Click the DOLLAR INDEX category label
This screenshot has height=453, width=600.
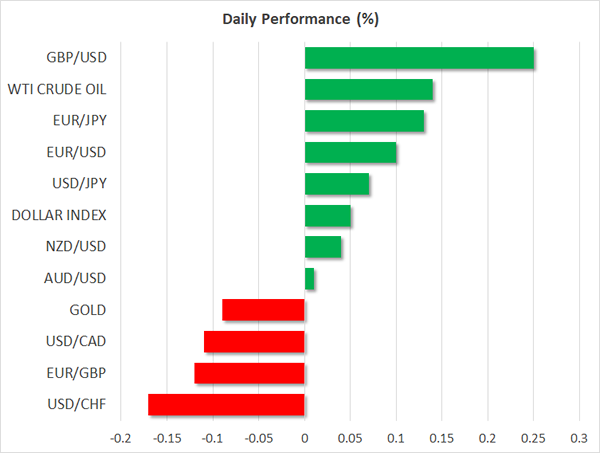click(59, 216)
